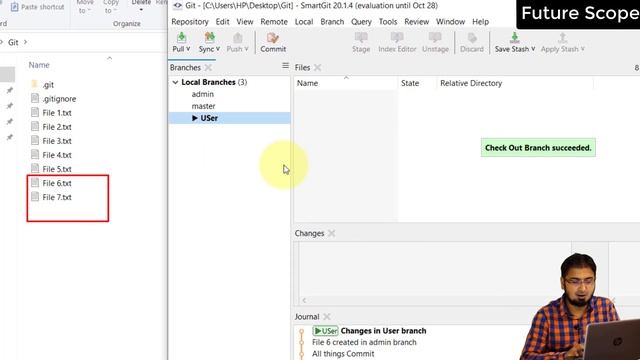This screenshot has width=640, height=360.
Task: Close the Files panel tab
Action: tap(318, 67)
